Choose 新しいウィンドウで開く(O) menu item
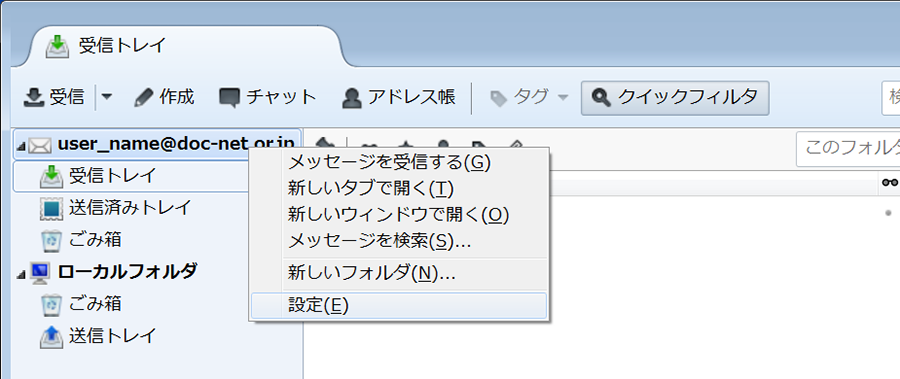900x379 pixels. [399, 215]
